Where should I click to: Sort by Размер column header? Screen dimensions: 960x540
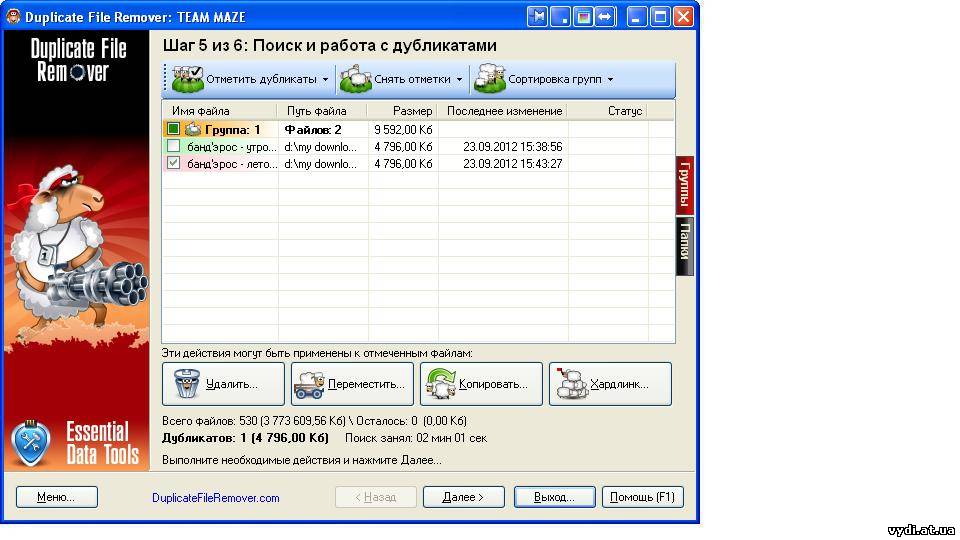coord(403,111)
